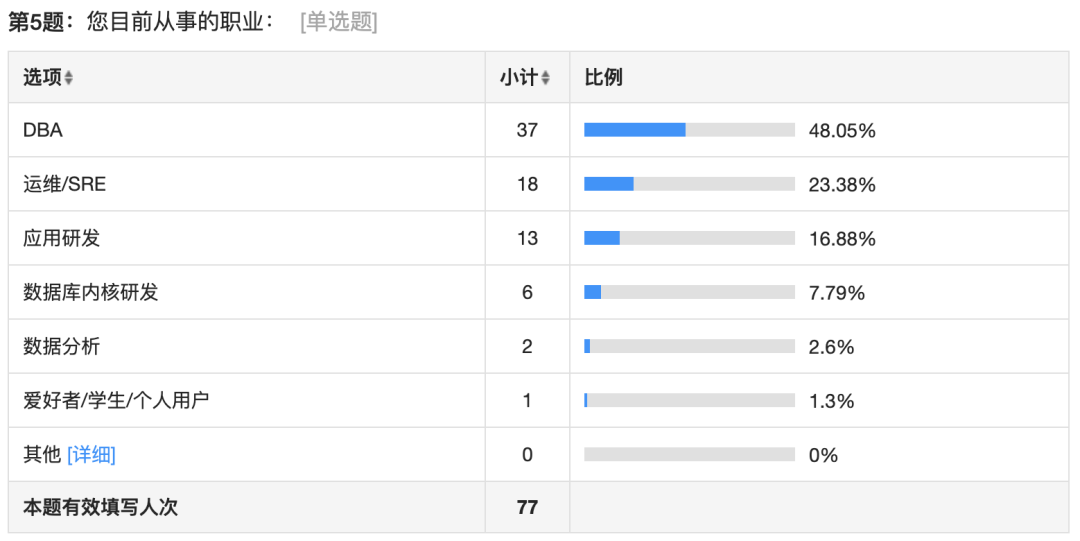Click the 数据分析 percentage bar
This screenshot has width=1080, height=541.
click(689, 346)
